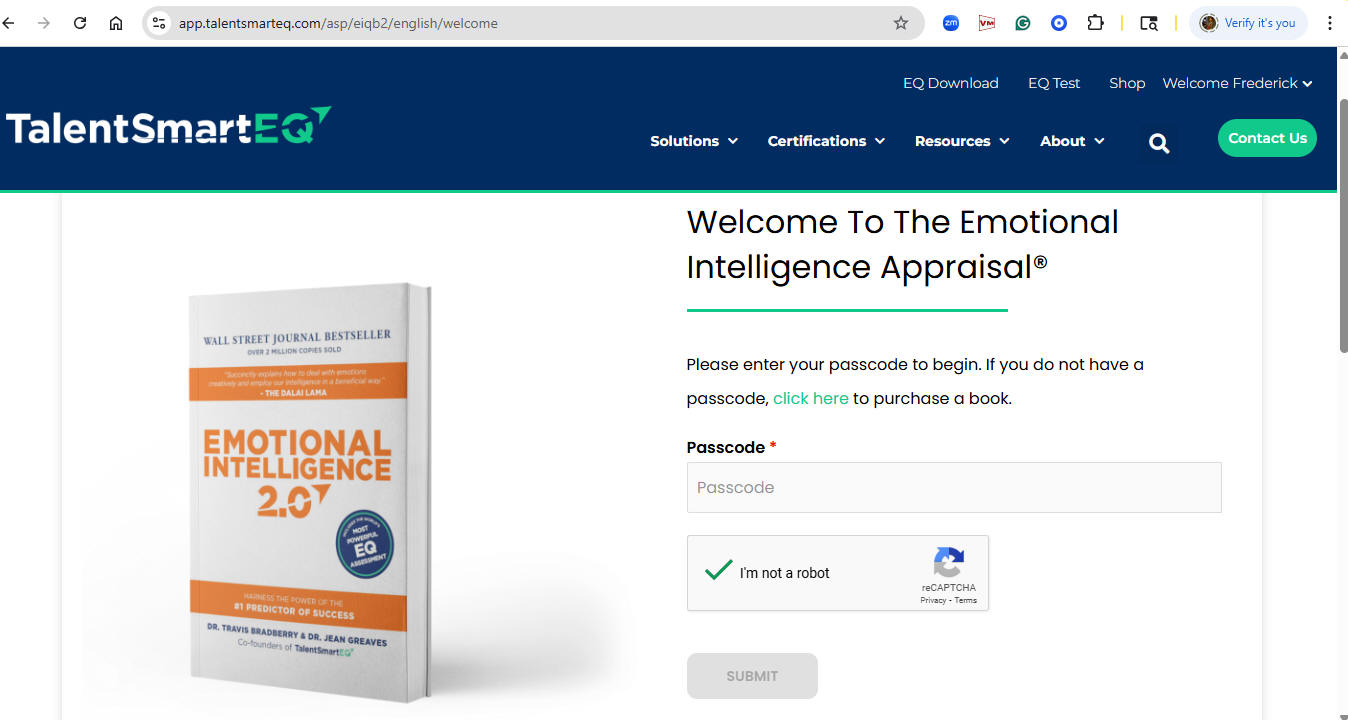Viewport: 1348px width, 720px height.
Task: Expand the Certifications dropdown menu
Action: tap(826, 141)
